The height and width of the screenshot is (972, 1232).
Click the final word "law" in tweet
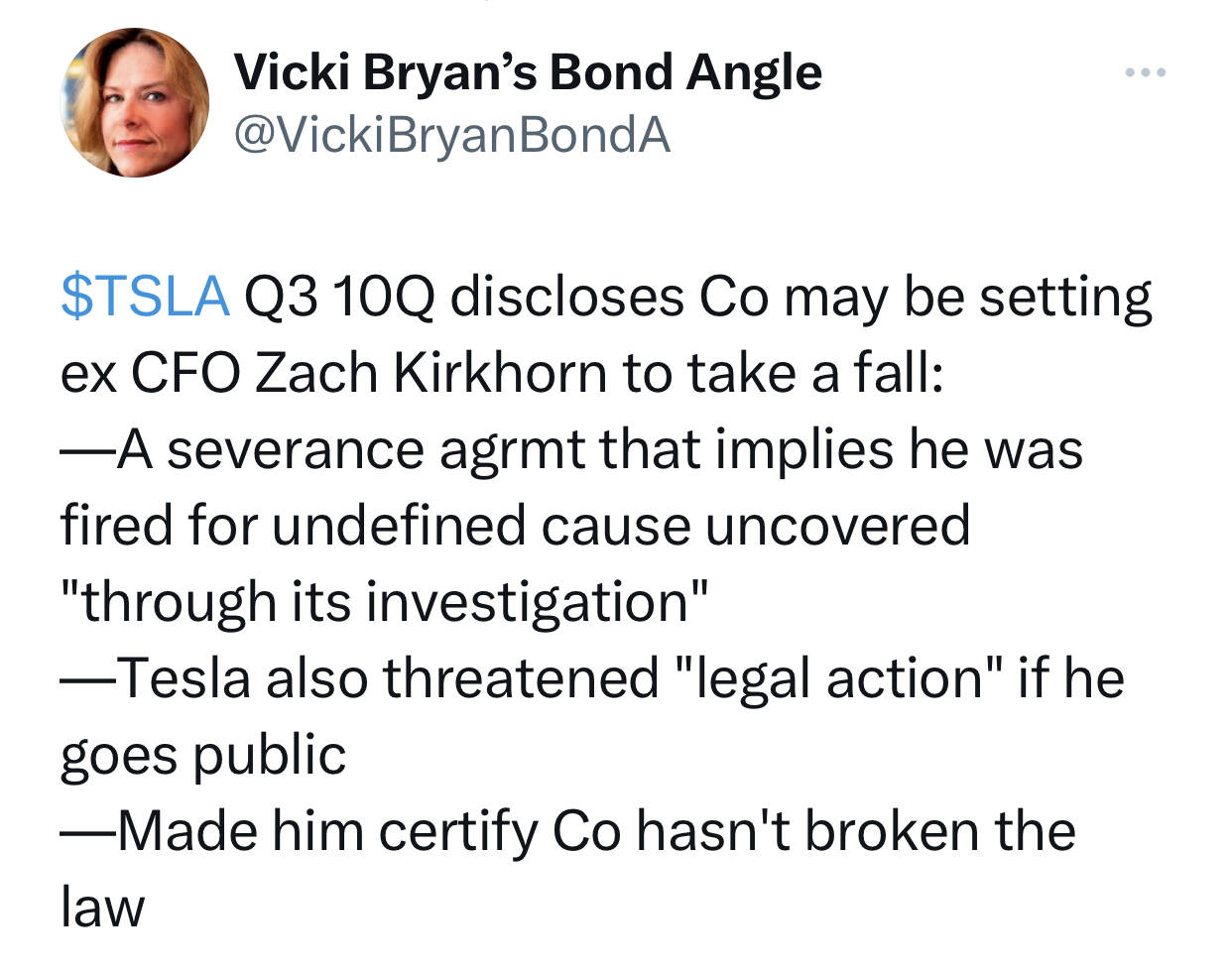coord(102,907)
